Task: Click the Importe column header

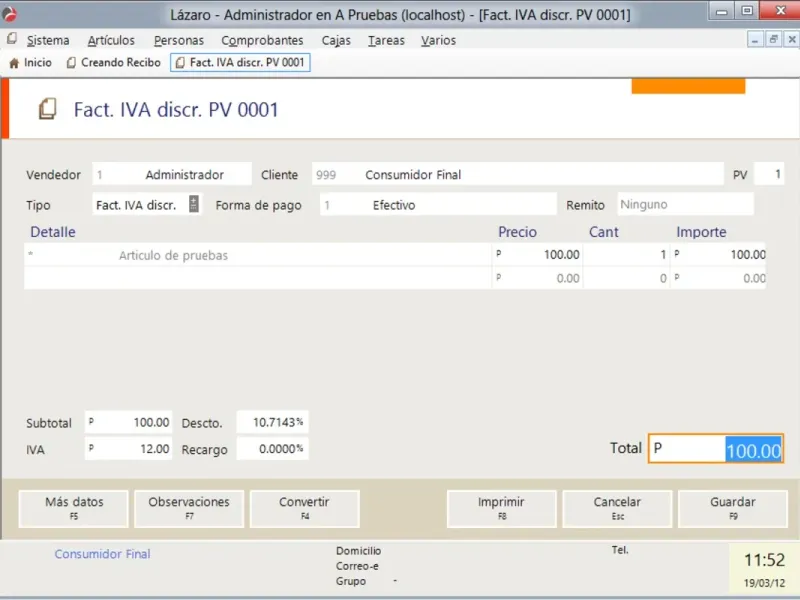Action: (701, 232)
